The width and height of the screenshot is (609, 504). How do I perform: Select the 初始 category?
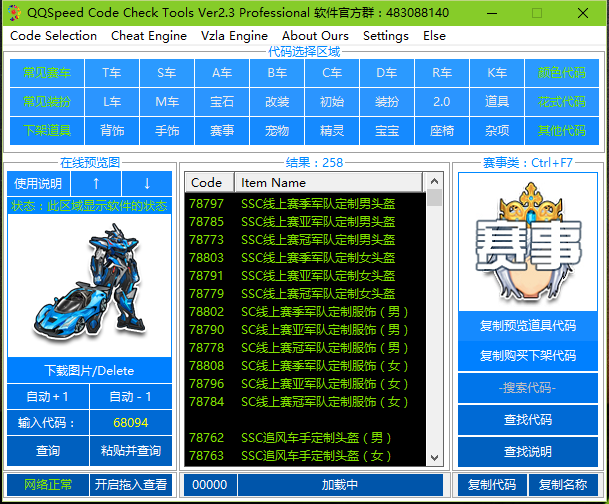pos(332,102)
